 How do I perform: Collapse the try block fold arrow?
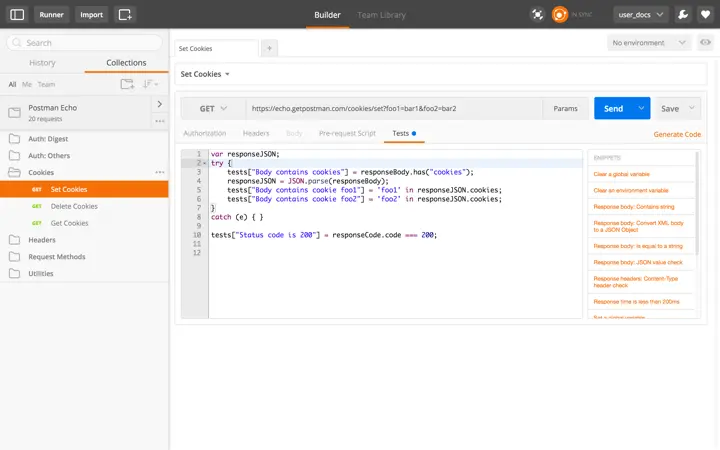(204, 163)
